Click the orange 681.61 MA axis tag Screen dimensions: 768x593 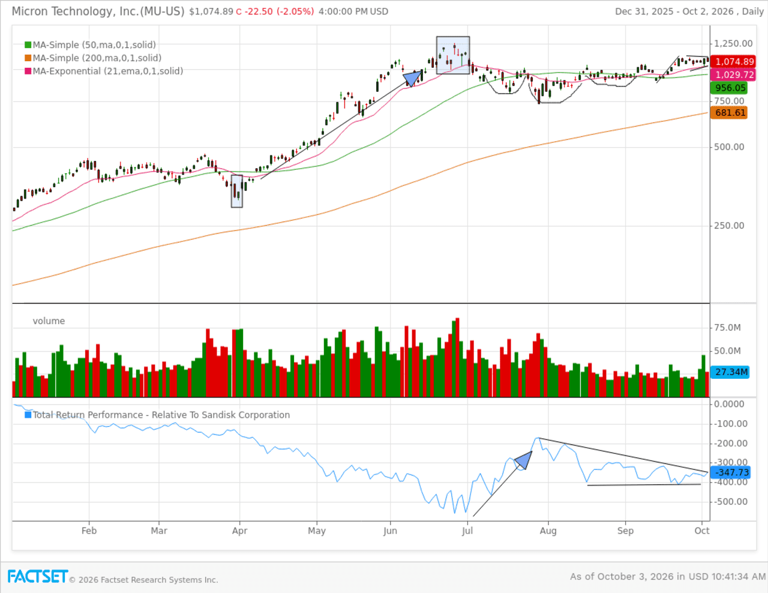[x=730, y=113]
